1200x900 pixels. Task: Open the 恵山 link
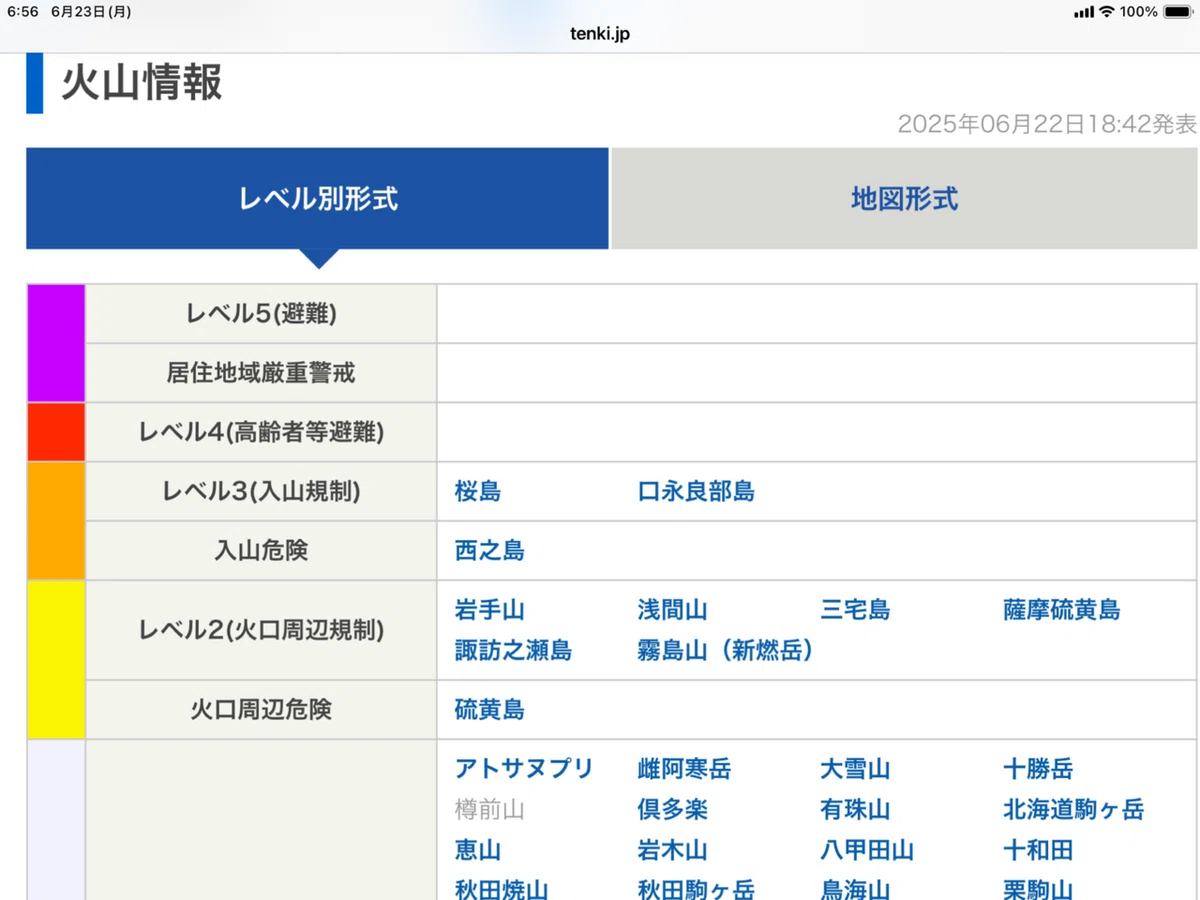coord(478,850)
